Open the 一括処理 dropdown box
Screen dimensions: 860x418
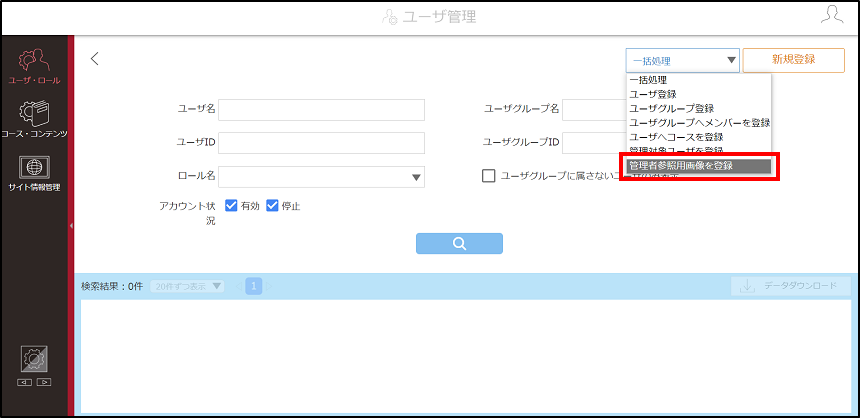pos(683,60)
